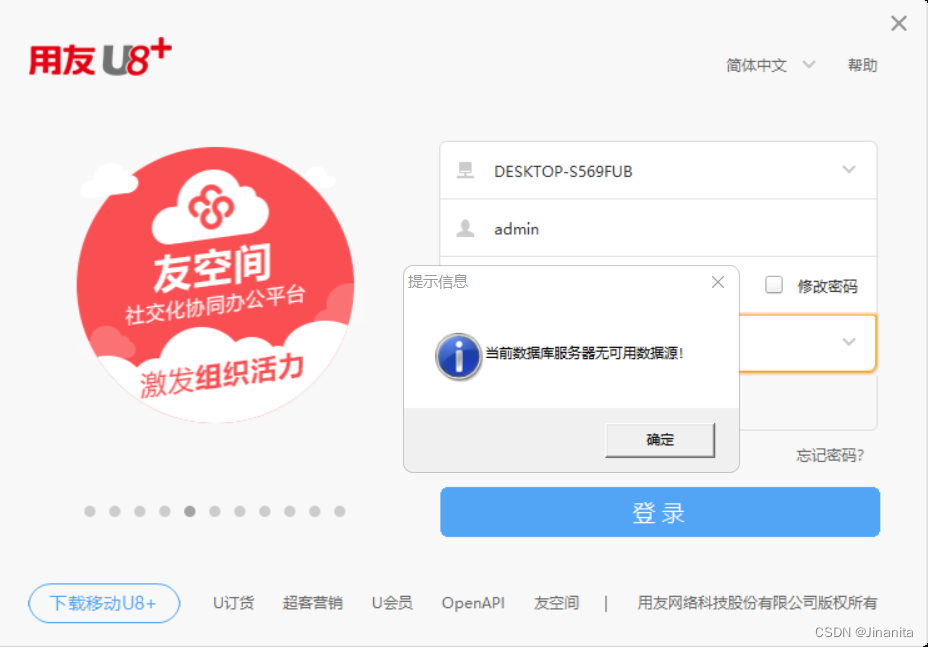Click the 下载移动U8+ button
The height and width of the screenshot is (647, 928).
point(104,603)
